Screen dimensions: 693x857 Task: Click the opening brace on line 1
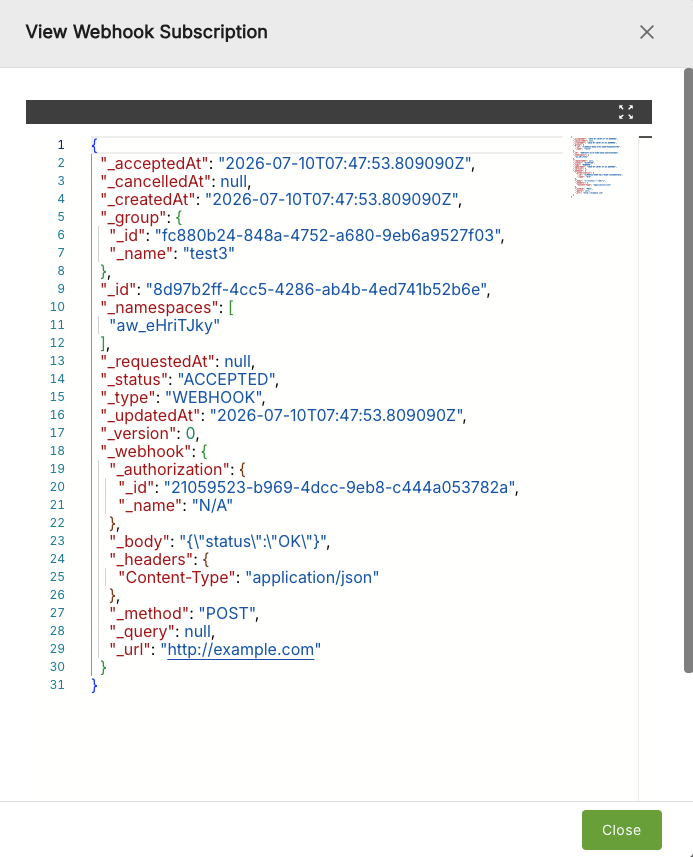[95, 145]
